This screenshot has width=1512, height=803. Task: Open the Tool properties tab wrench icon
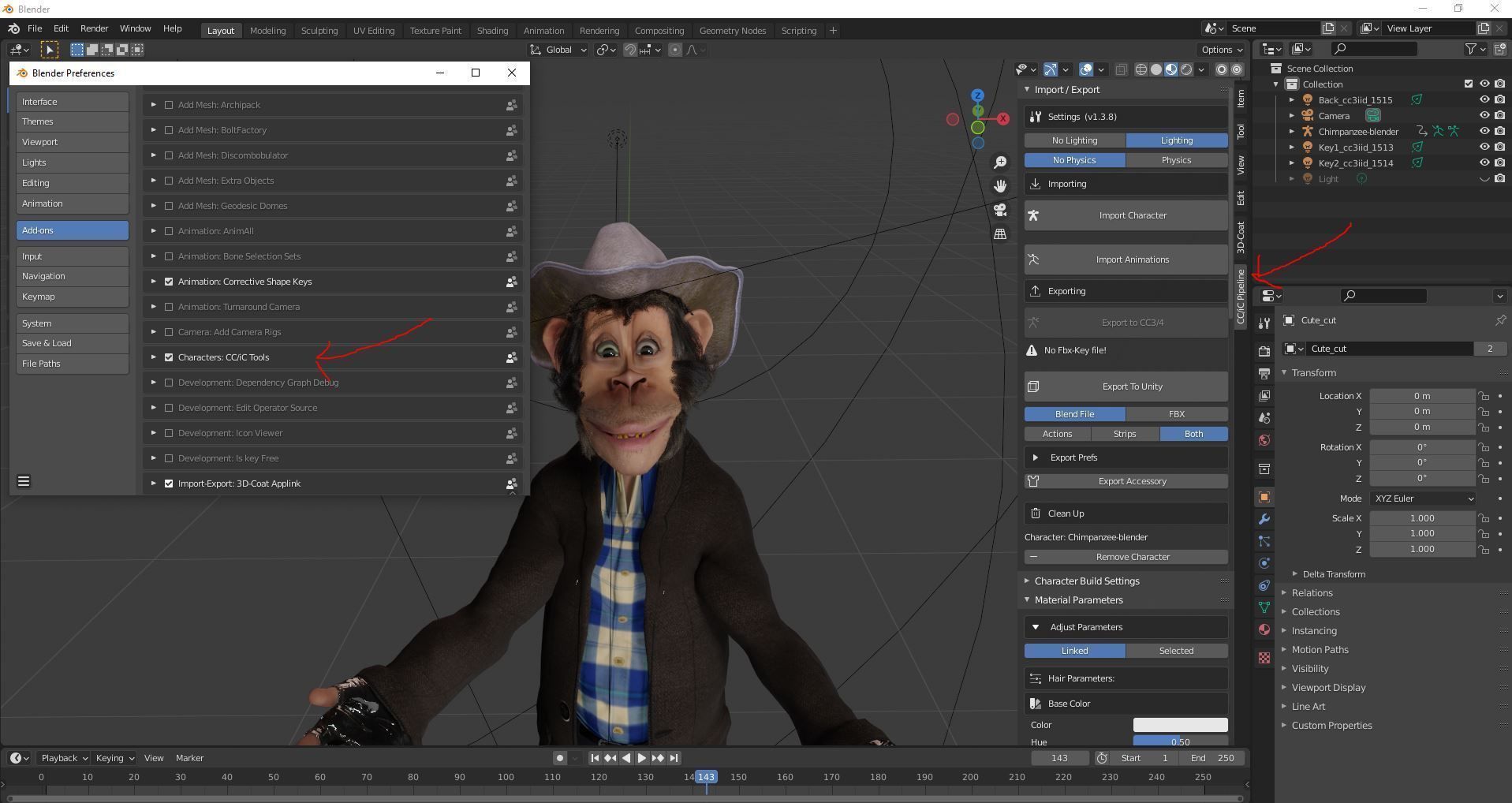pyautogui.click(x=1264, y=323)
